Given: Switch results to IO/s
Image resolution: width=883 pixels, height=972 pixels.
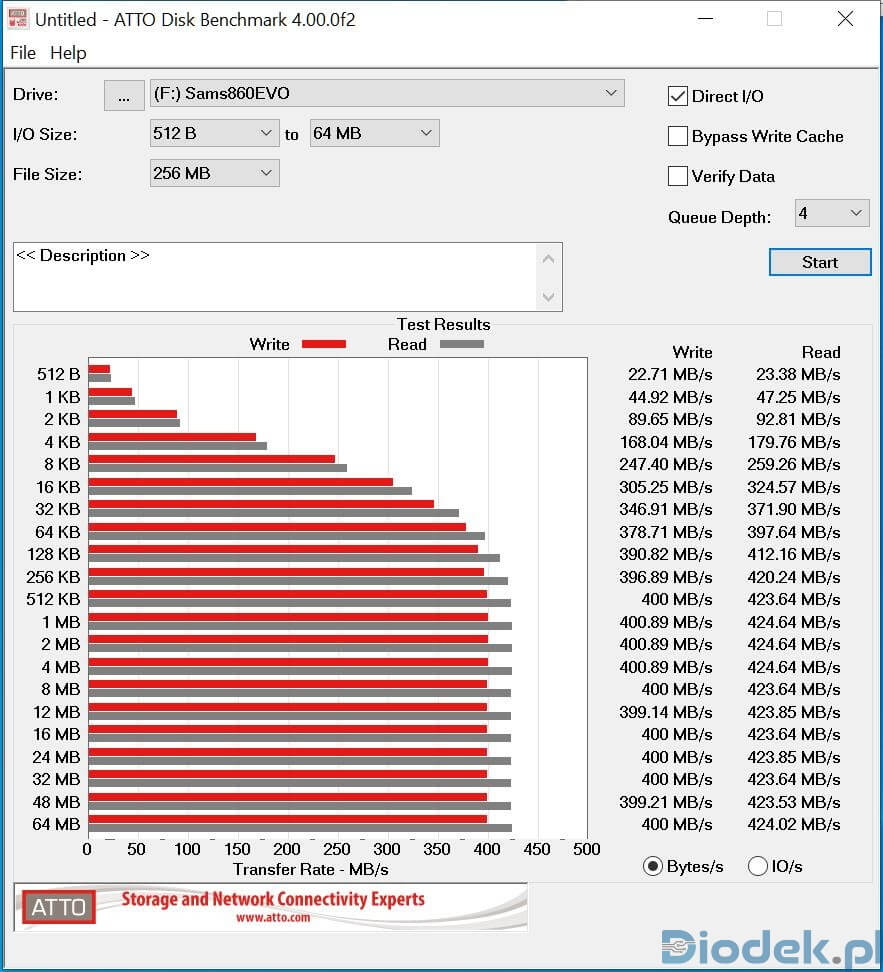Looking at the screenshot, I should click(758, 866).
